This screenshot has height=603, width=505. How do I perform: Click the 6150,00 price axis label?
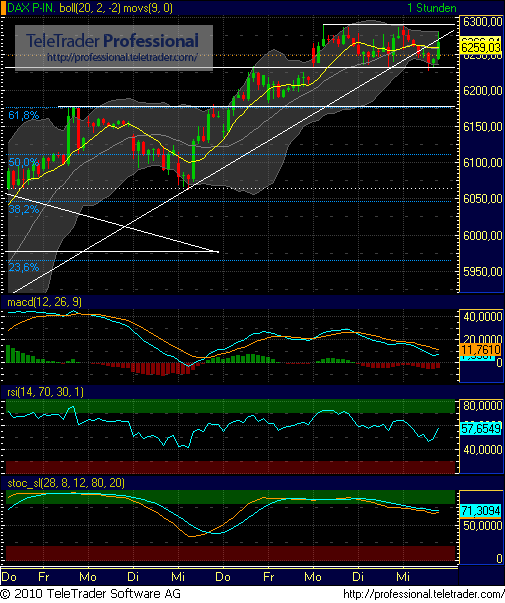click(482, 127)
